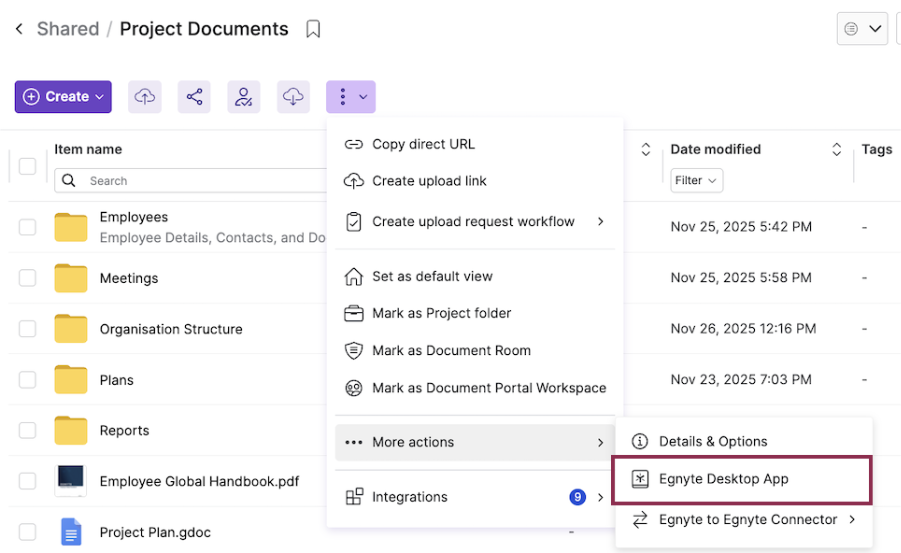Go back using the left arrow

pos(19,29)
